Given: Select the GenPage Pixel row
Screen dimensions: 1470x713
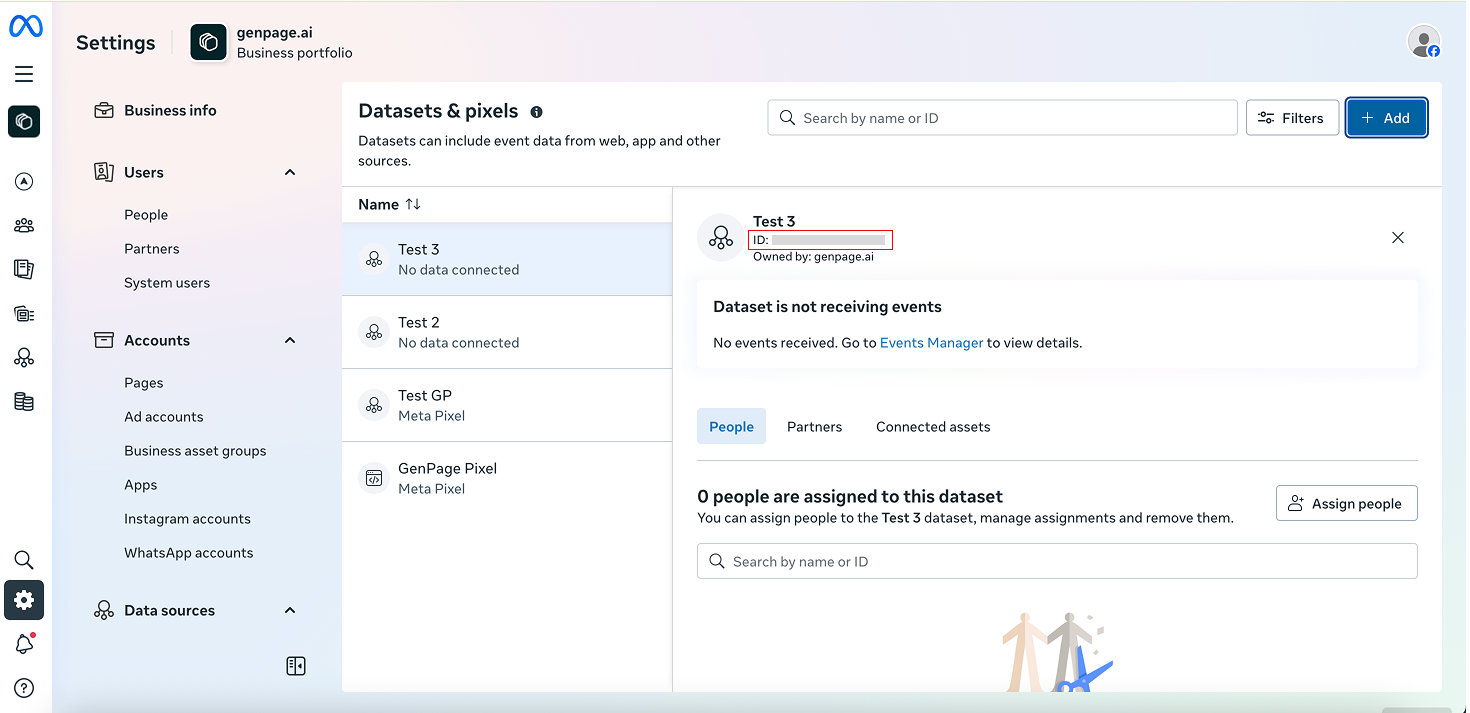Looking at the screenshot, I should tap(507, 478).
